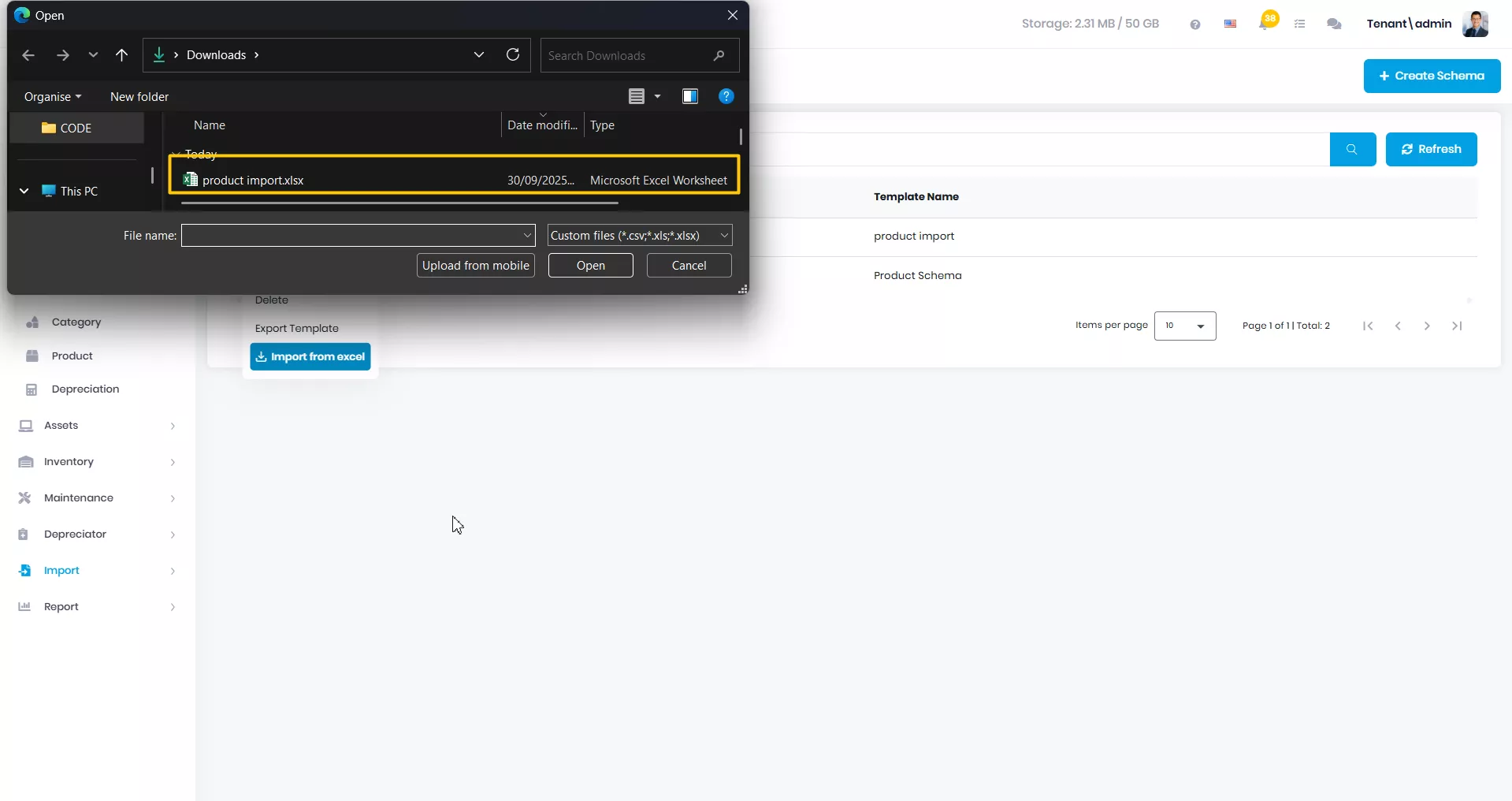
Task: Expand File name history dropdown
Action: point(528,235)
